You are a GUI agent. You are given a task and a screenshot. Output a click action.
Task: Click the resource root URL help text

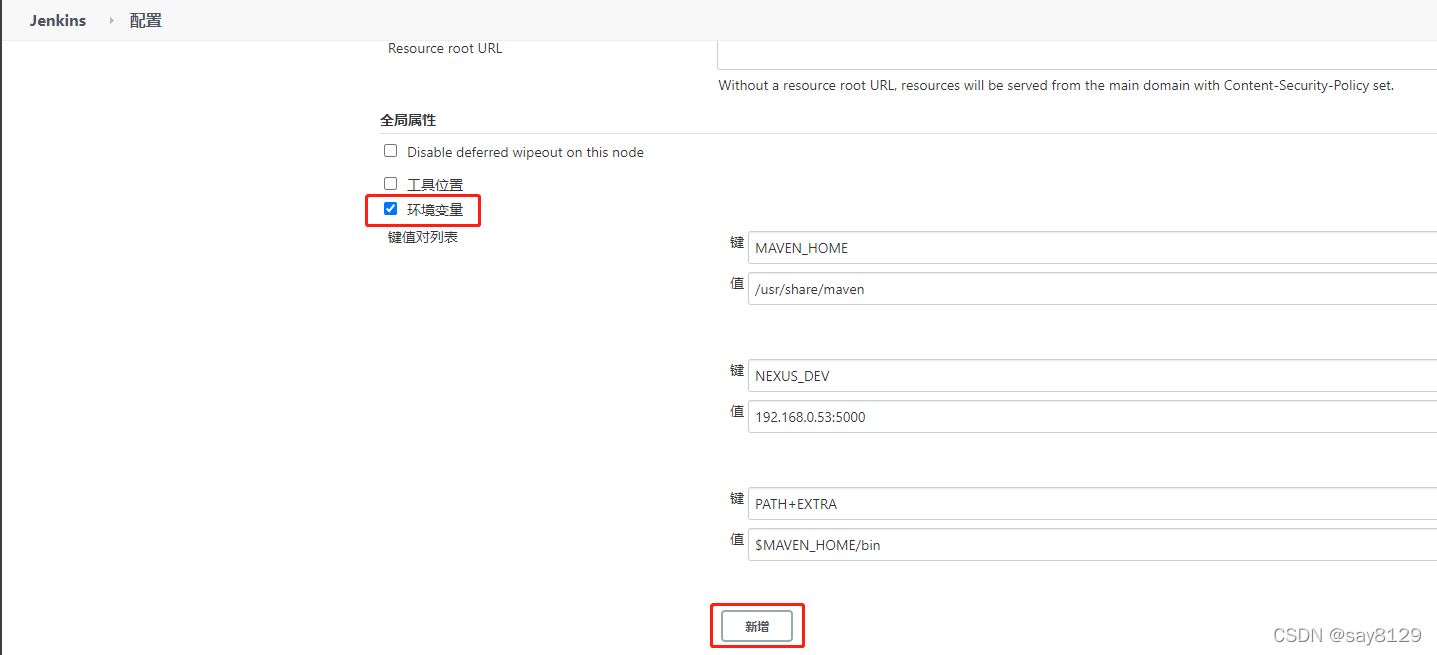[x=1056, y=86]
